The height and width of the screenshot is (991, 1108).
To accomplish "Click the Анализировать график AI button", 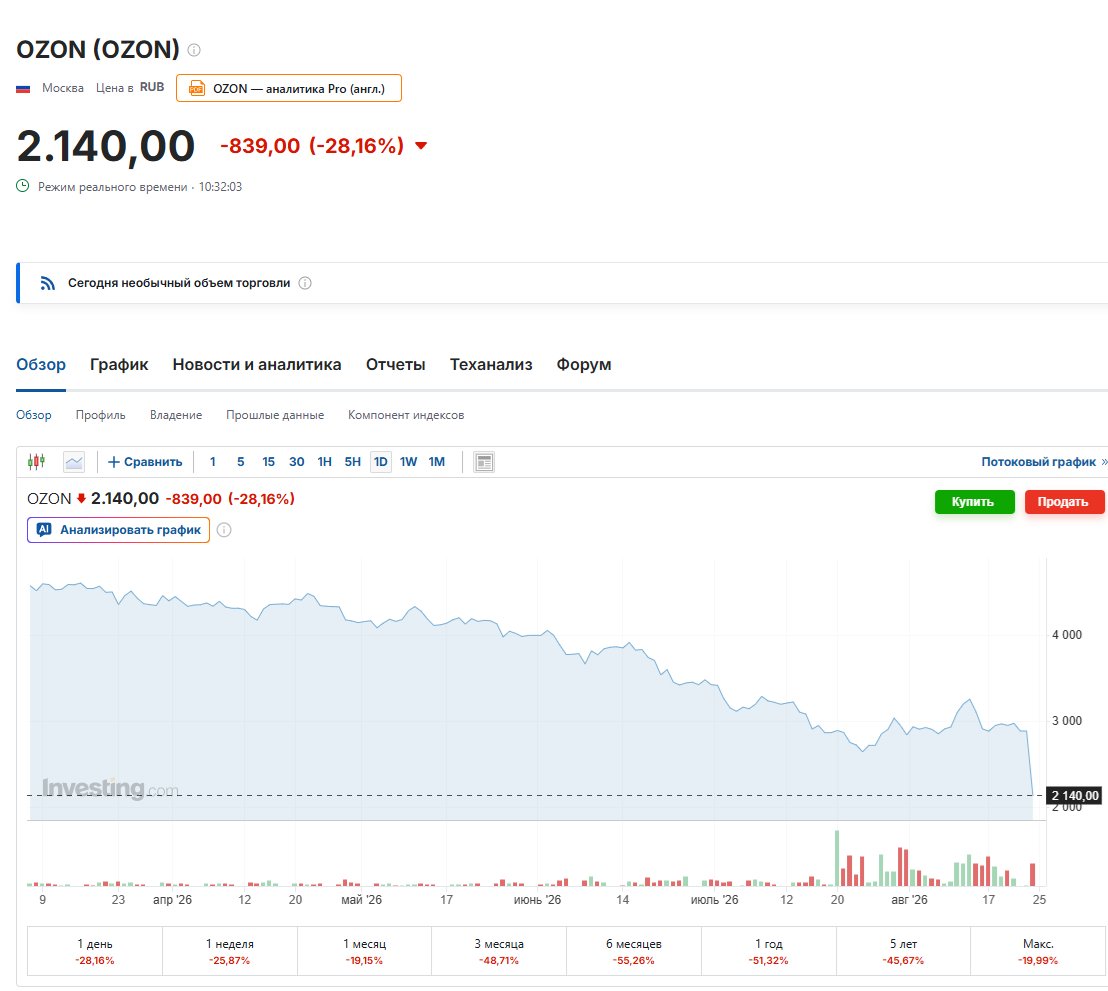I will pyautogui.click(x=119, y=530).
